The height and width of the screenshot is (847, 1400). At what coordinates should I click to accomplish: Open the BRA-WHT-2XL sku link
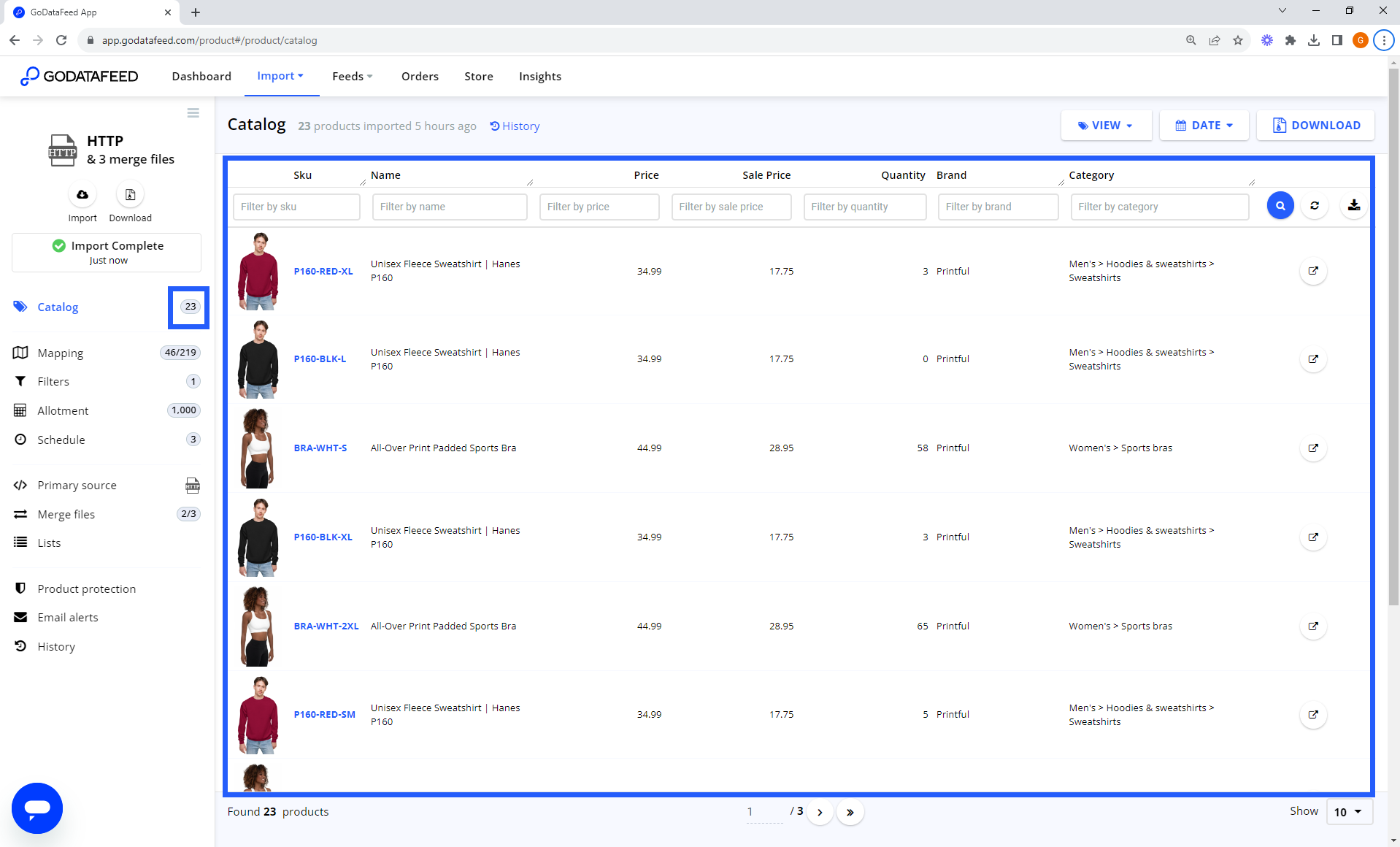click(x=326, y=626)
